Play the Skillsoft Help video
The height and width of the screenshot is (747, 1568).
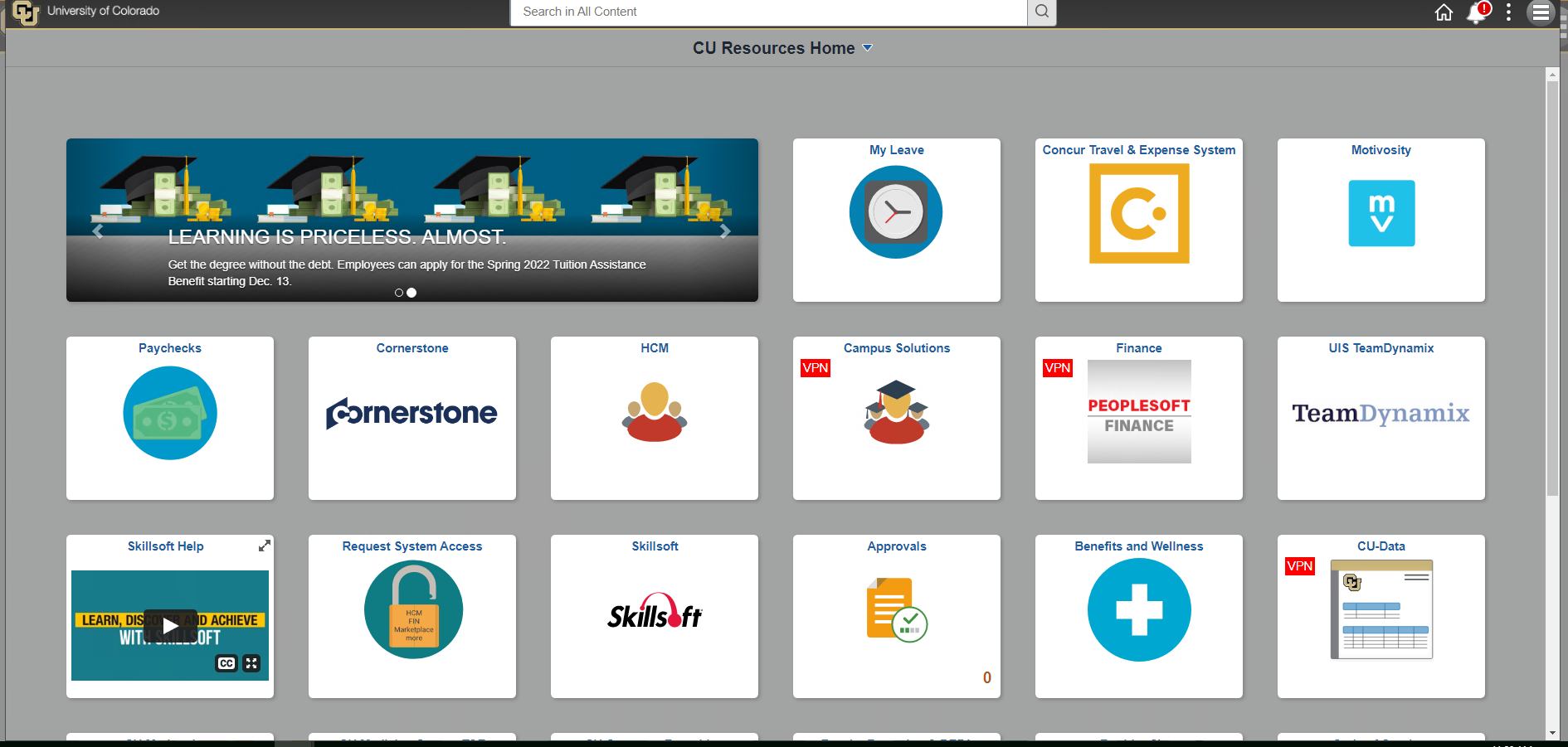(x=169, y=625)
